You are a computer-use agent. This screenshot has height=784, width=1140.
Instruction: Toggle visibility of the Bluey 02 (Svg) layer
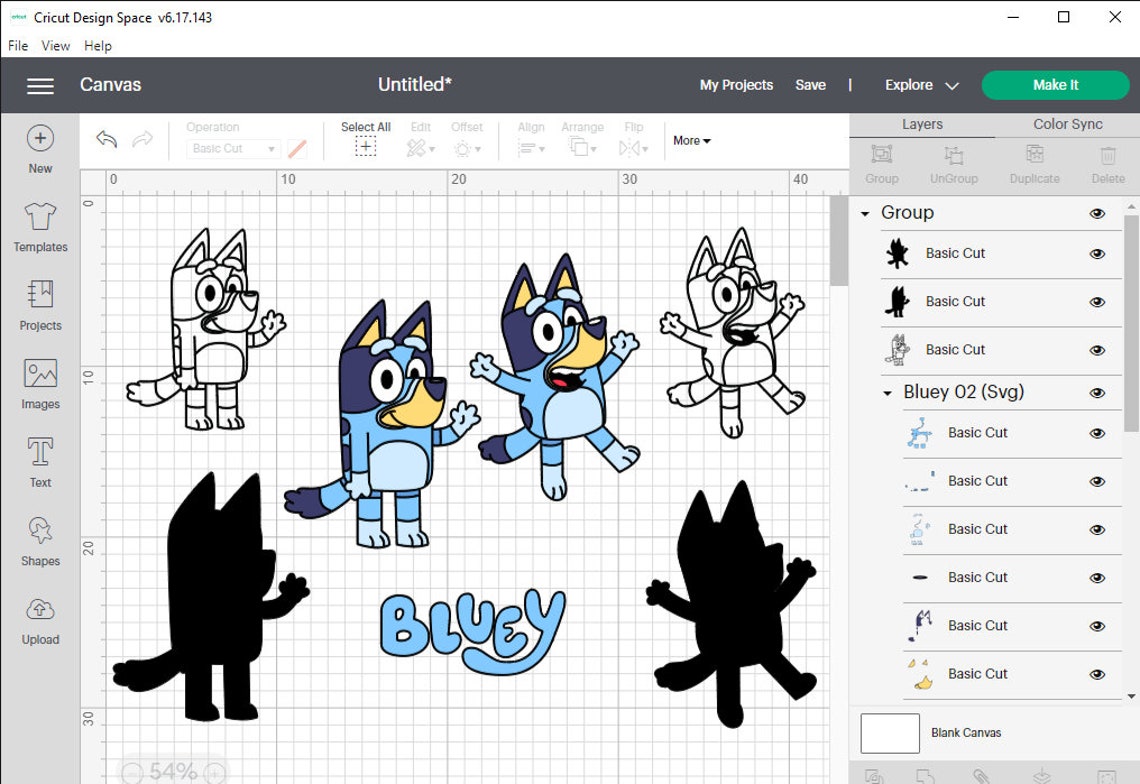(1097, 392)
